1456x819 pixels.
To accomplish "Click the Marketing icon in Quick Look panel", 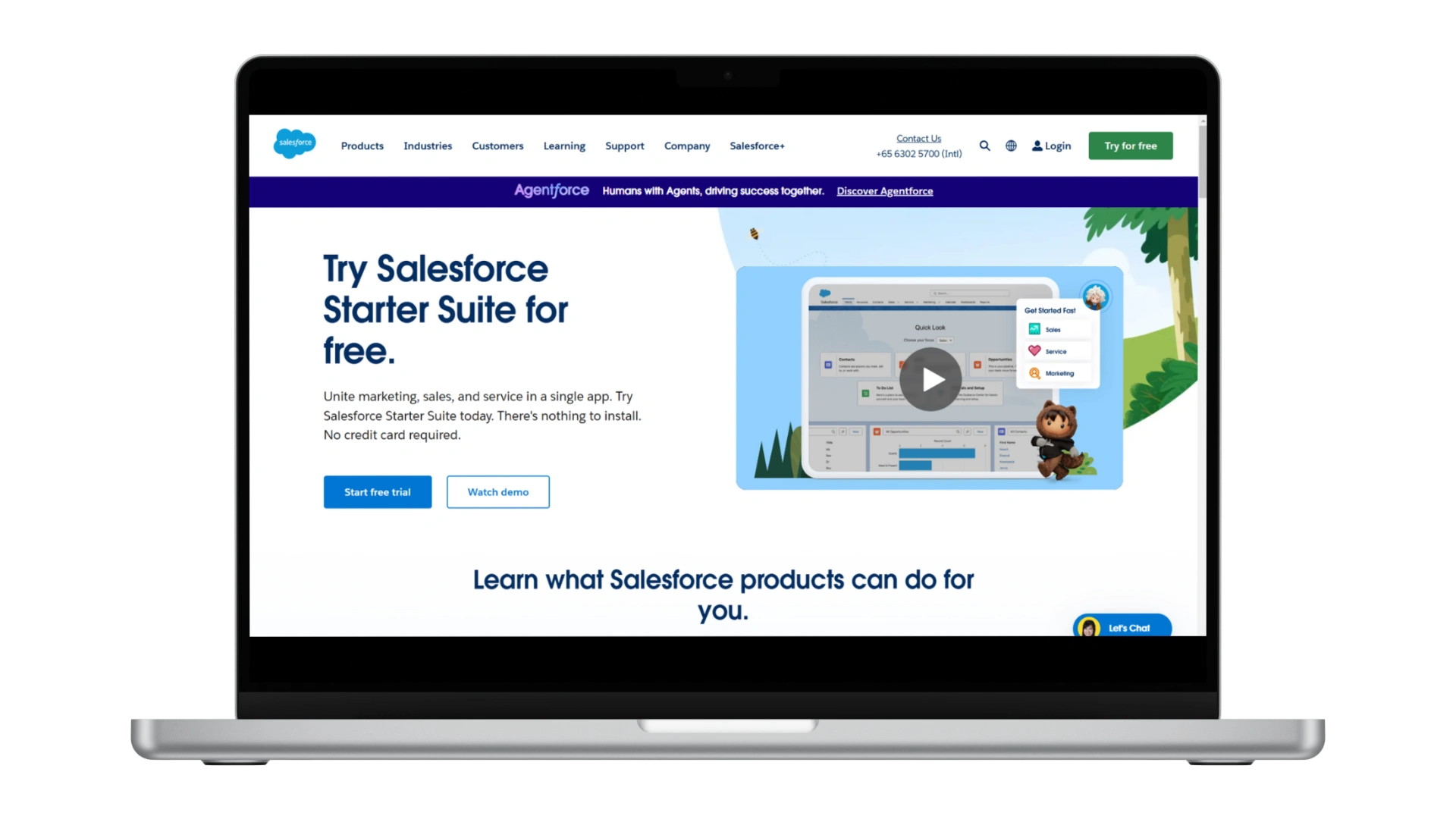I will [x=1033, y=373].
